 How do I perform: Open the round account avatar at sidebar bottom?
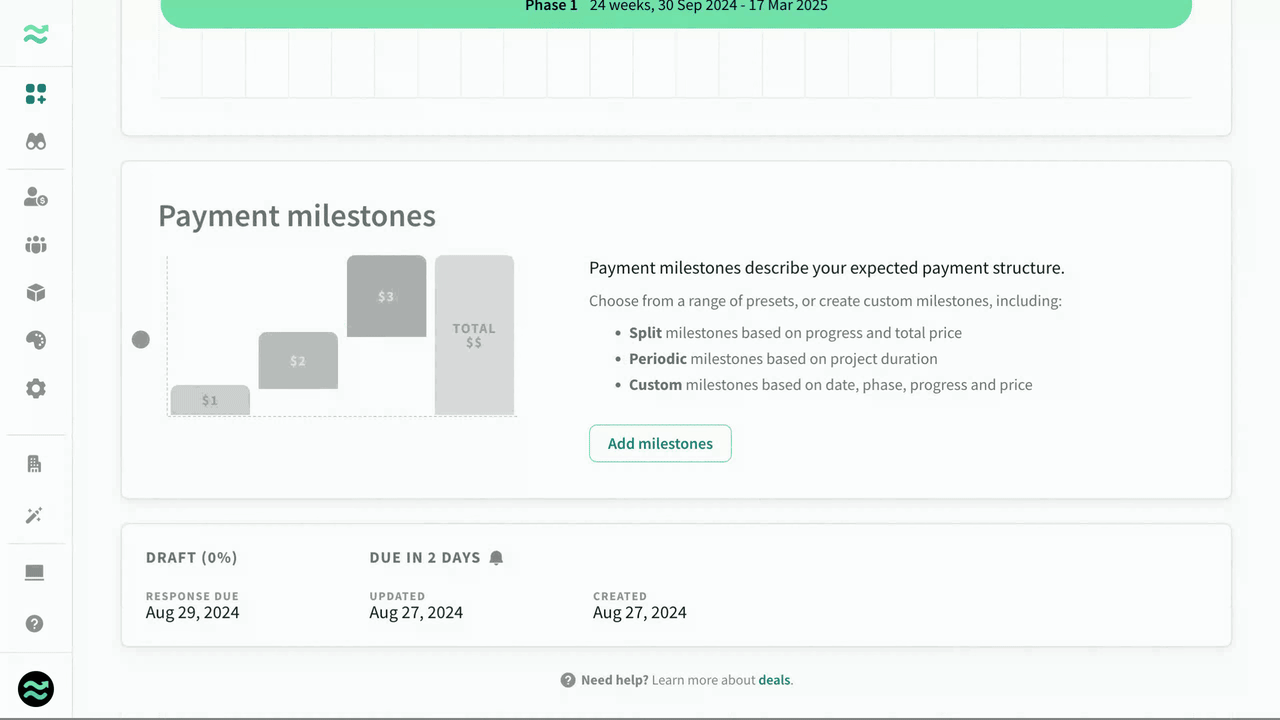(36, 689)
